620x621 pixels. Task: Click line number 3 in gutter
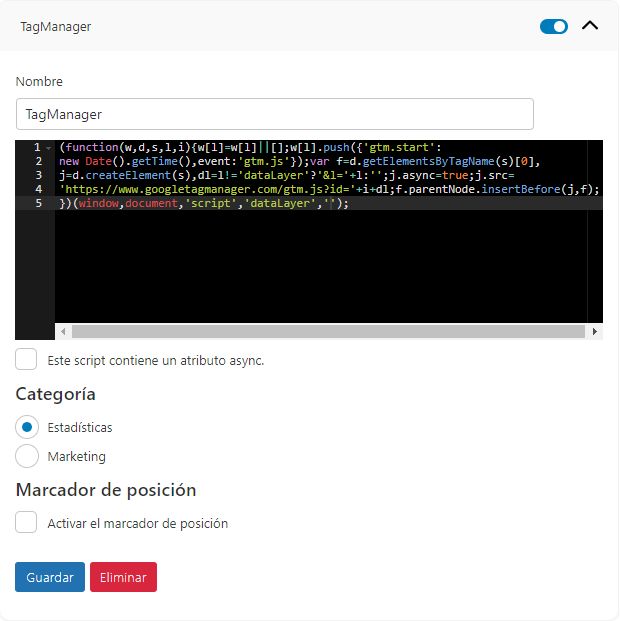point(38,175)
